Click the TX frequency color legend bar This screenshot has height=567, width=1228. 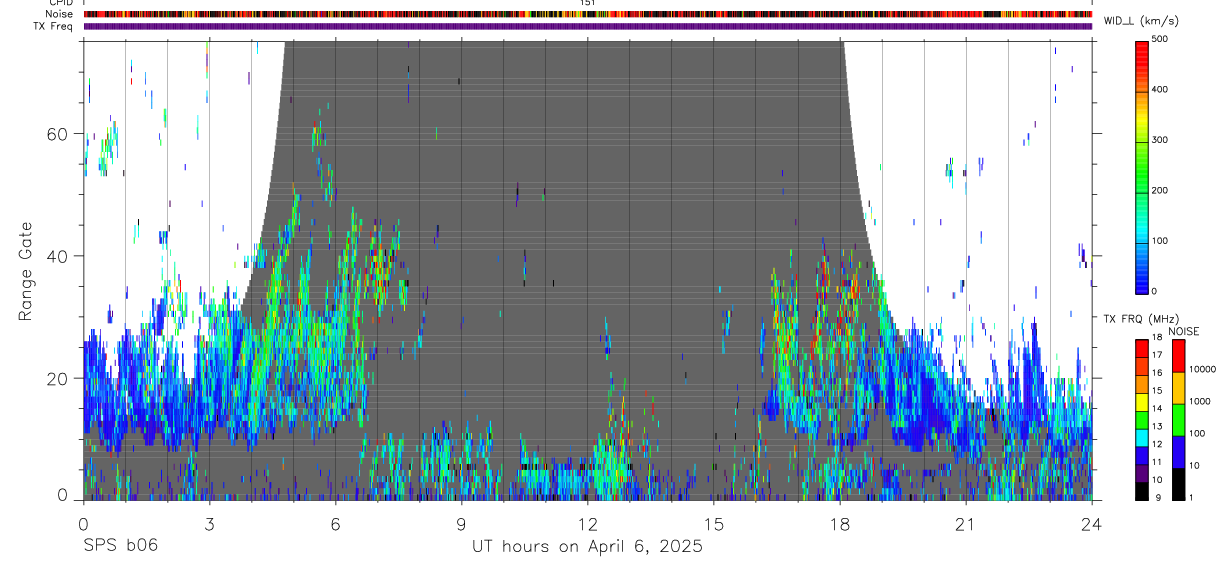(x=1142, y=419)
